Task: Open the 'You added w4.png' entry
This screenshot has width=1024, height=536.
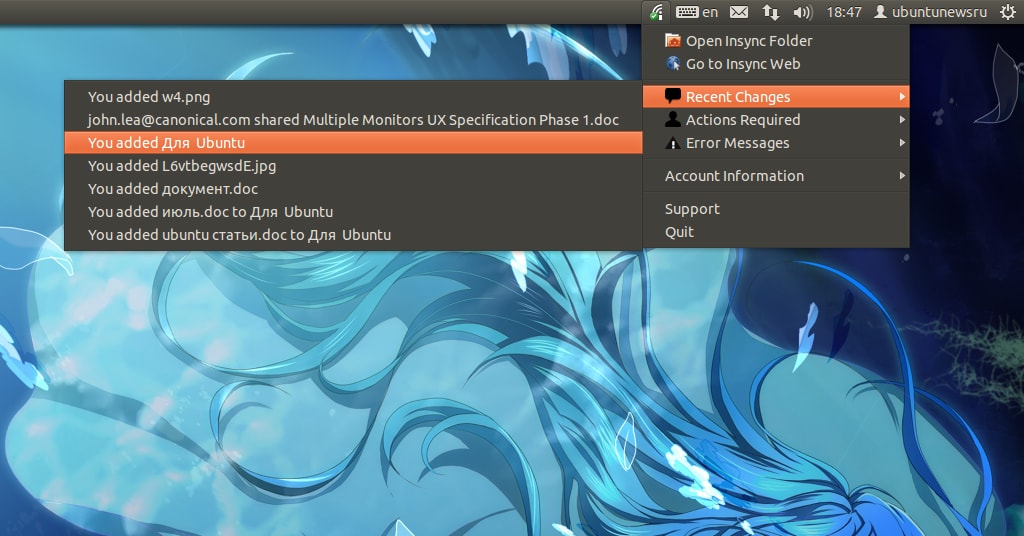Action: click(353, 97)
